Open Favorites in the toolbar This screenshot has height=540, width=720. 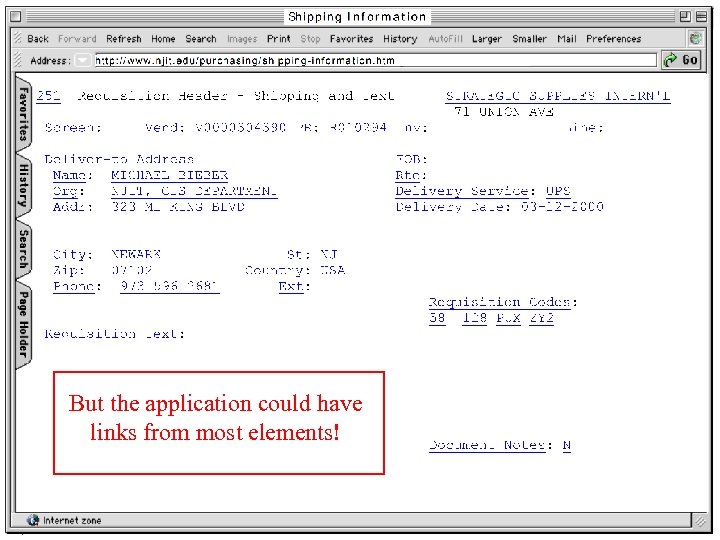point(351,39)
